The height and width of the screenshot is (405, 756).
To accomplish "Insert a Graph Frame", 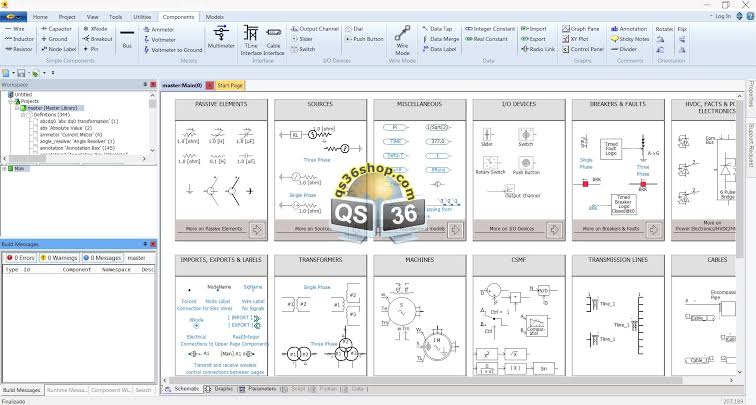I will point(580,29).
